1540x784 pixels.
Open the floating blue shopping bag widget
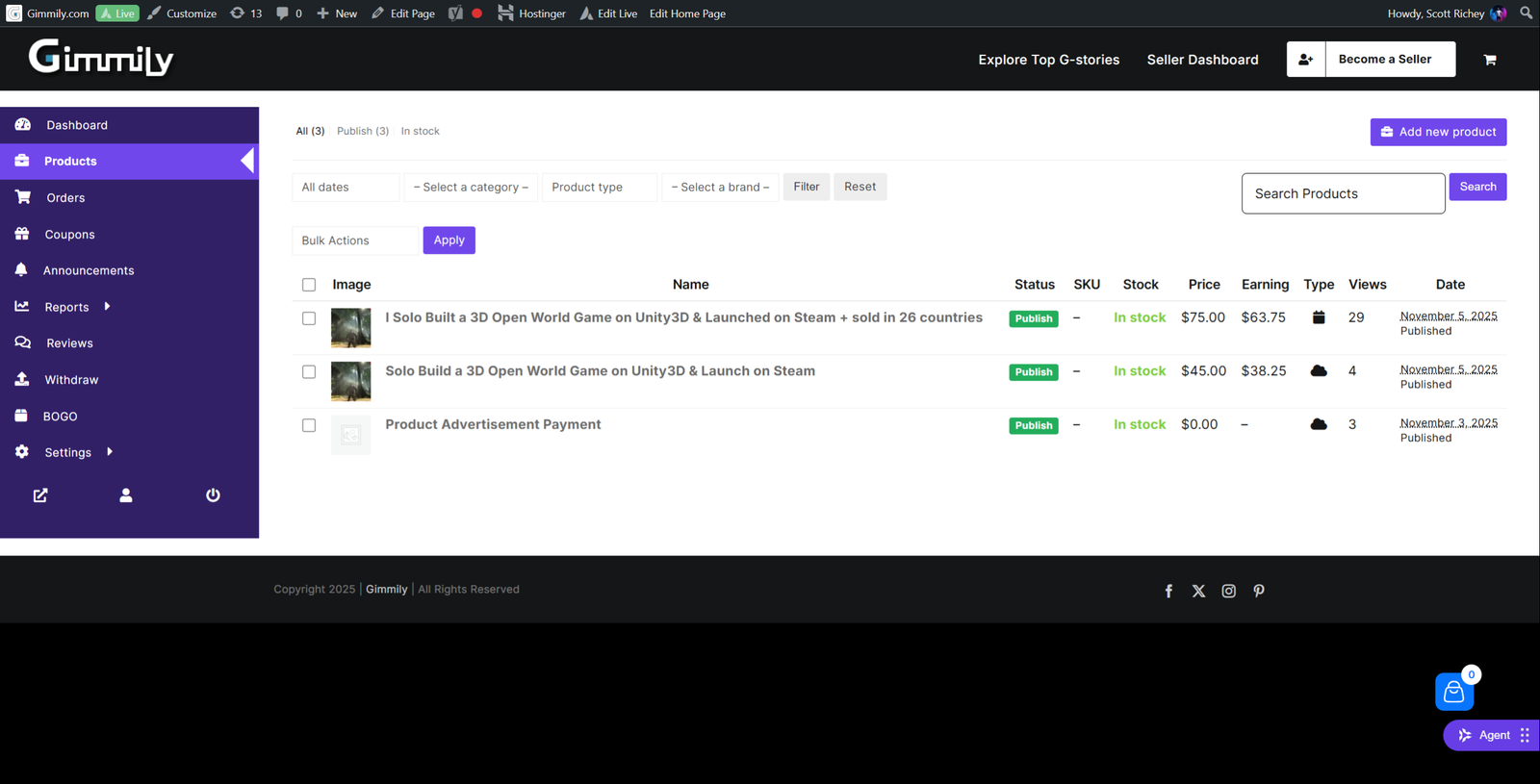[x=1454, y=692]
